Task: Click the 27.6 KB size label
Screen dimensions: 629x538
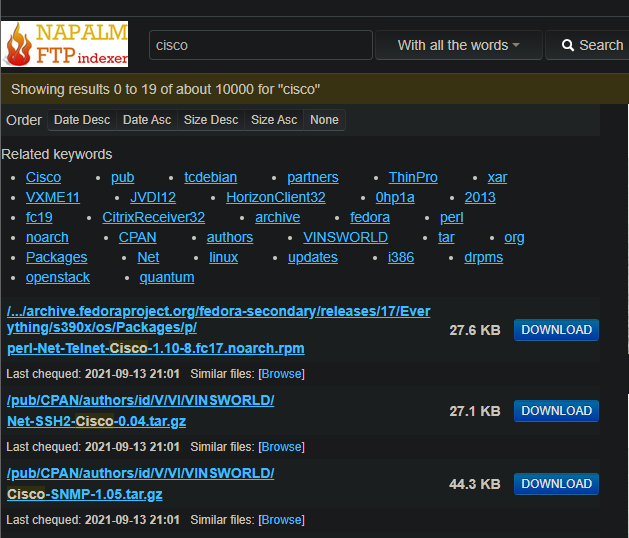Action: pos(475,330)
